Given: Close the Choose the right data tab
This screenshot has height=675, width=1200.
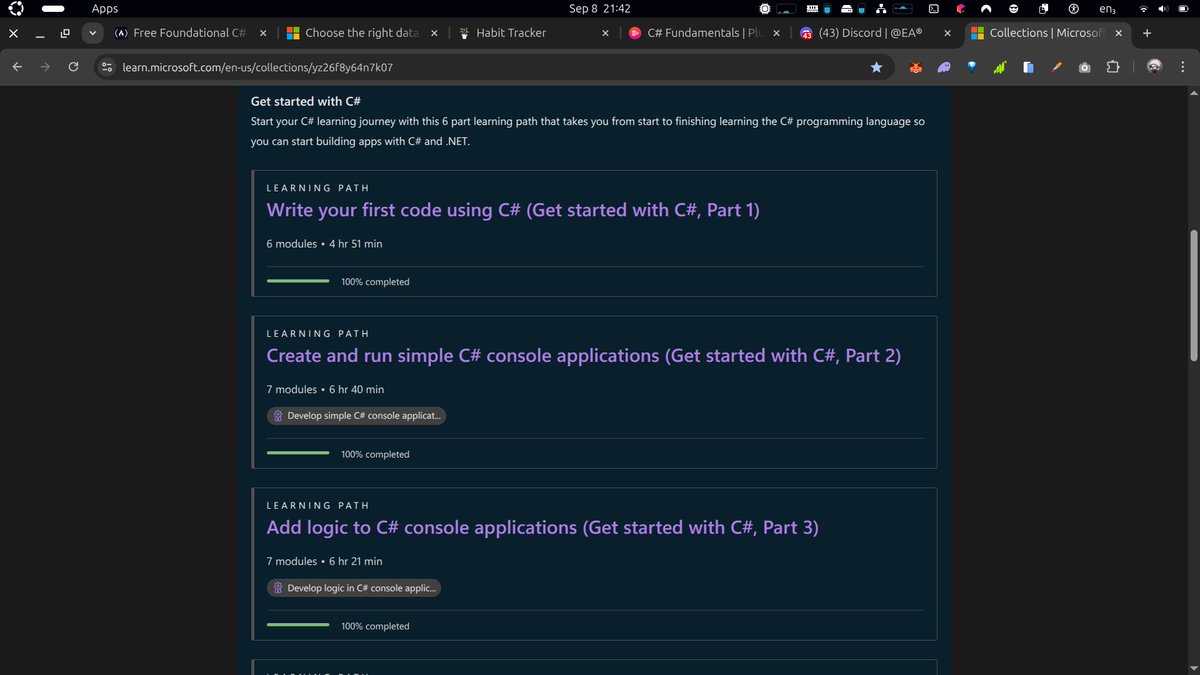Looking at the screenshot, I should pos(434,33).
